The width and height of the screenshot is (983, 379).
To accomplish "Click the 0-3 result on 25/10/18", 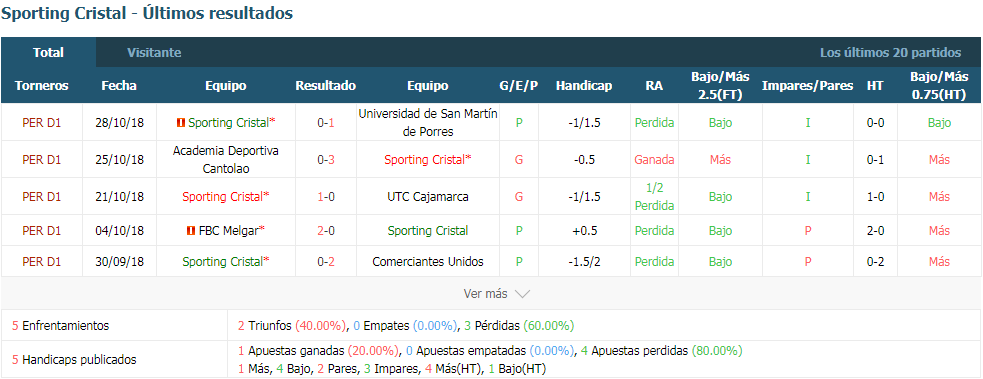I will (326, 160).
